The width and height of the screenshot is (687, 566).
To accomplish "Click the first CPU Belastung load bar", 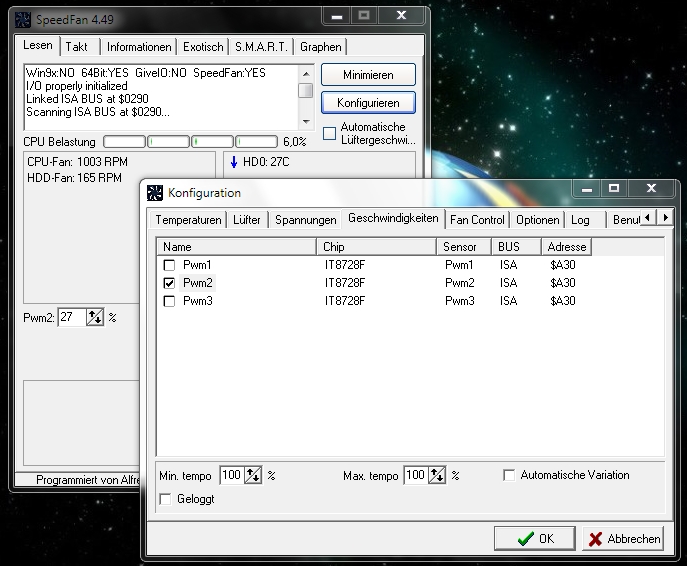I will tap(124, 142).
